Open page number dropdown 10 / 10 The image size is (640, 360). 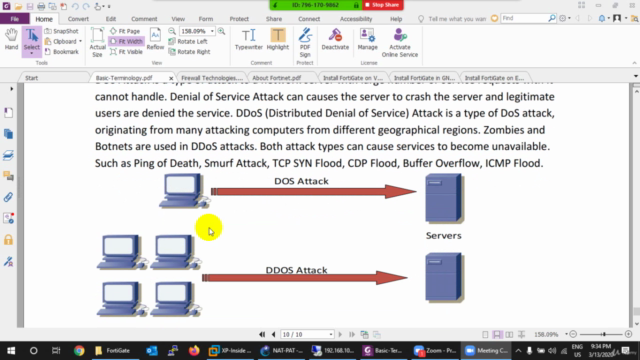click(331, 334)
